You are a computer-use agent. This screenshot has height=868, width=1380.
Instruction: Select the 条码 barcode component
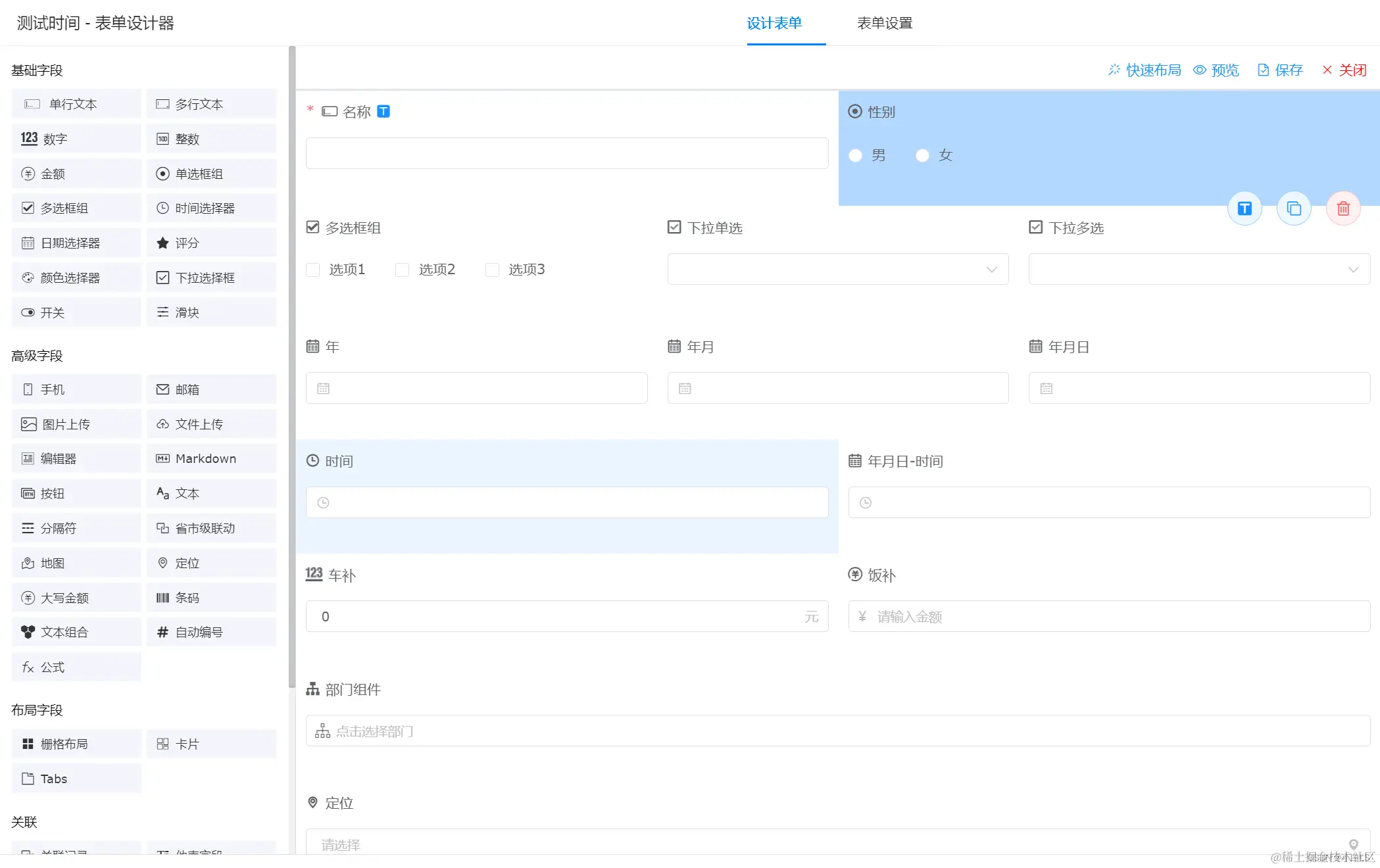(210, 598)
